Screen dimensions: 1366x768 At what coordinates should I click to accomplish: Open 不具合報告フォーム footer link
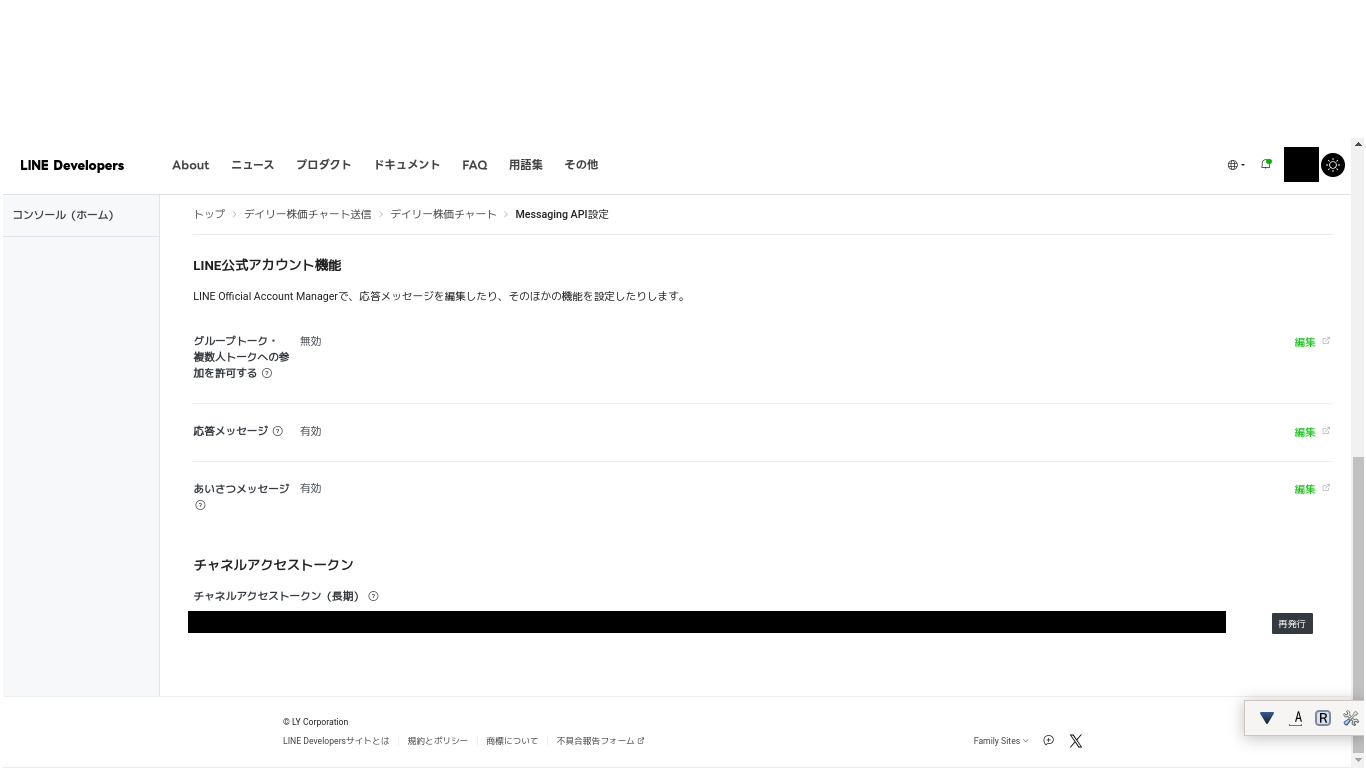pos(600,741)
